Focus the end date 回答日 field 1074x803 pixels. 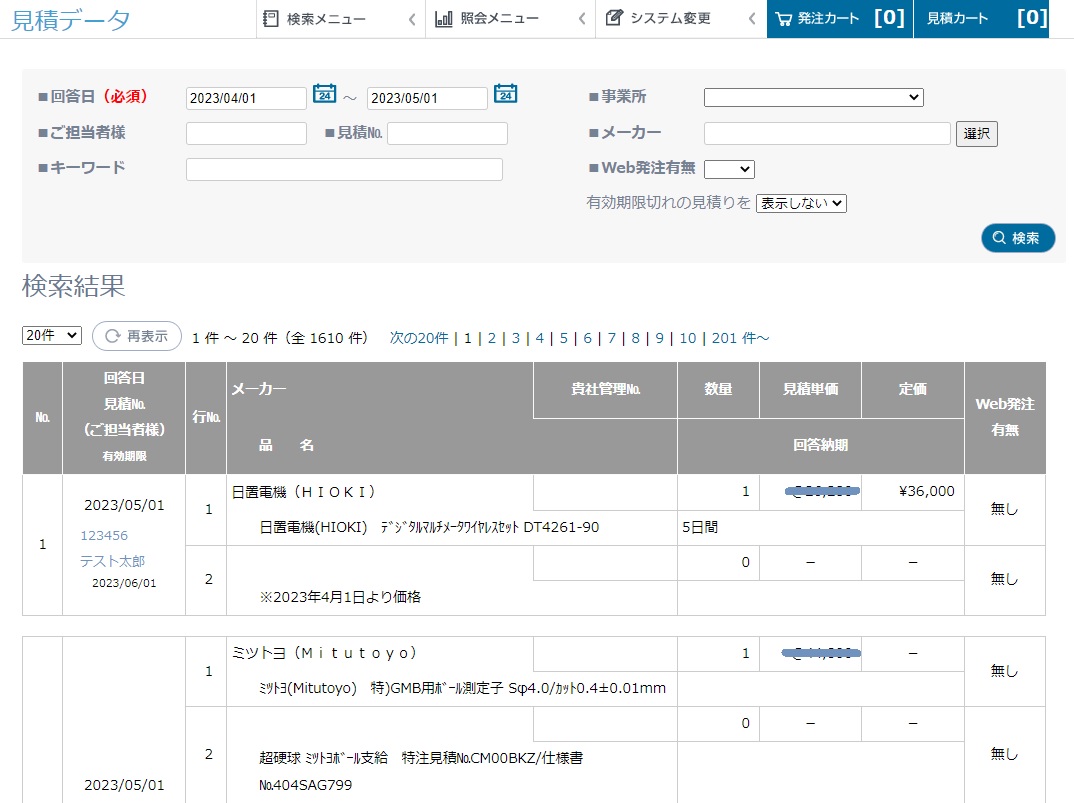click(427, 98)
